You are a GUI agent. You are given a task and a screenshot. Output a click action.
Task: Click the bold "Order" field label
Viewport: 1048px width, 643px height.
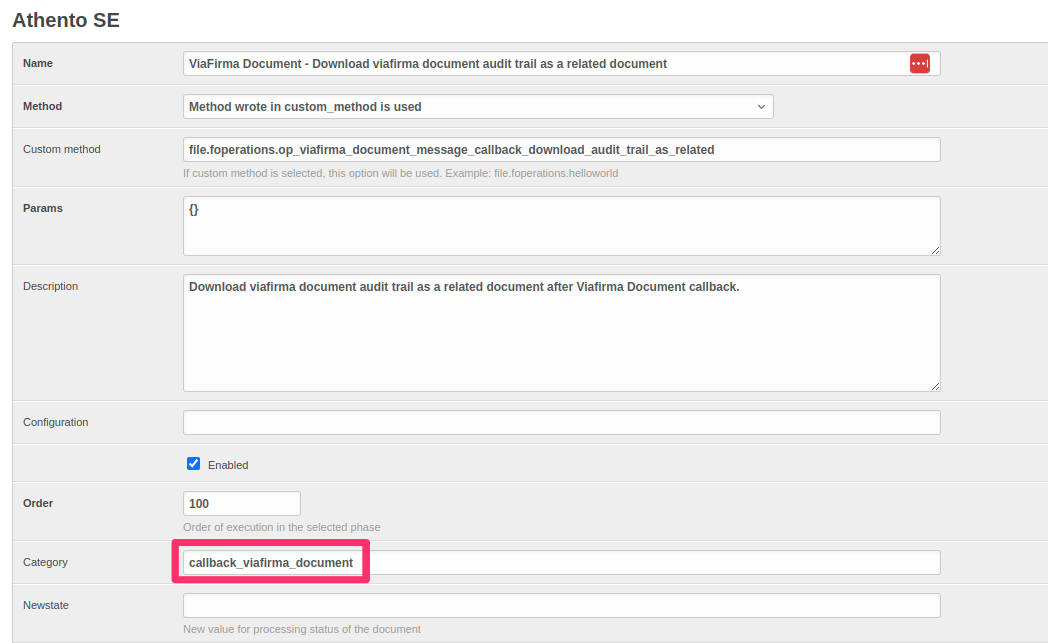38,503
